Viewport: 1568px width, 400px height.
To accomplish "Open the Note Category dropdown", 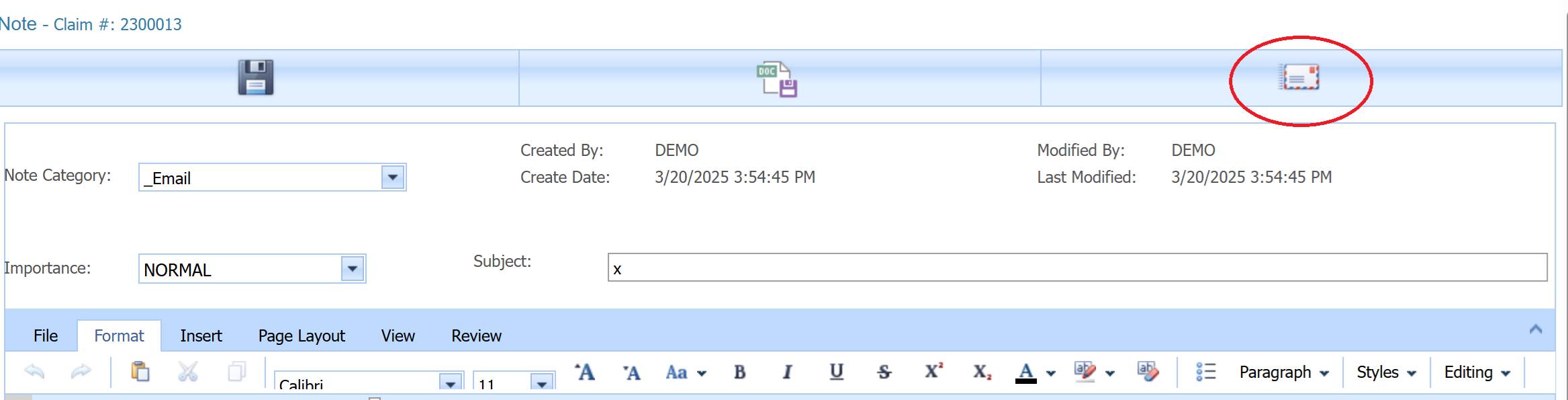I will tap(393, 177).
